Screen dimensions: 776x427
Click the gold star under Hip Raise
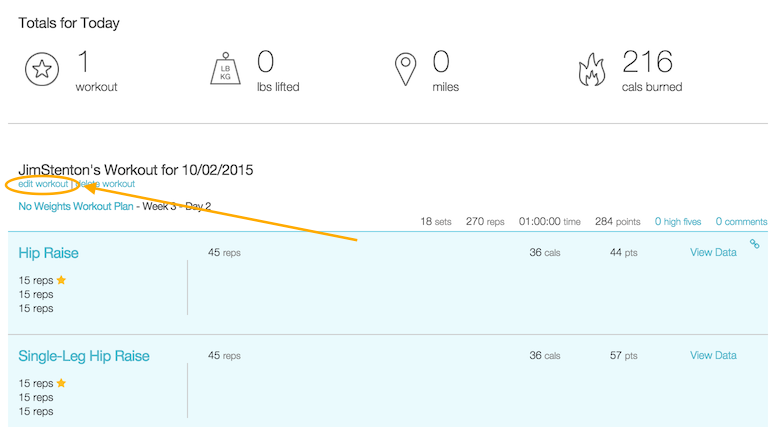(62, 280)
